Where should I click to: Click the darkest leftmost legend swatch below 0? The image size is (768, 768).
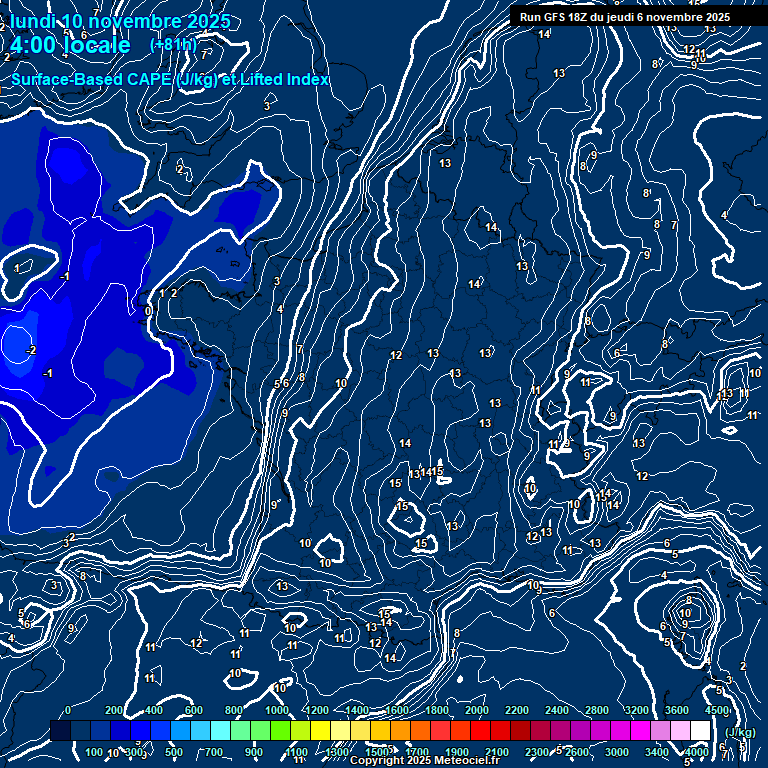click(60, 730)
